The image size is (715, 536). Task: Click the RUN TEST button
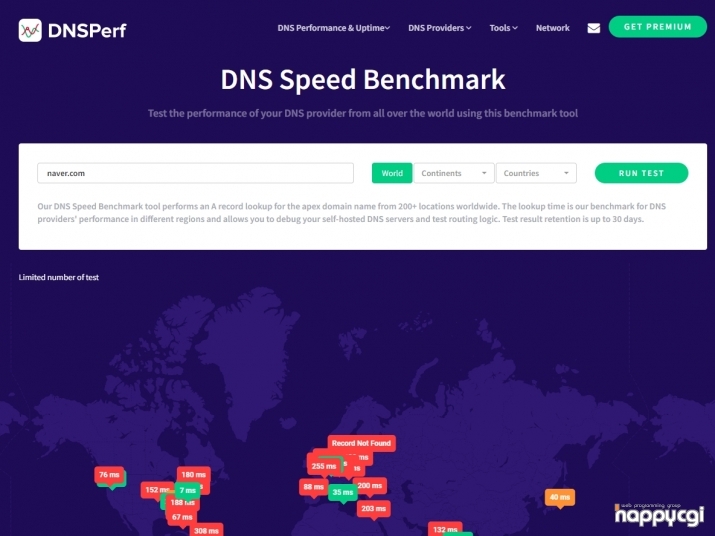point(641,173)
